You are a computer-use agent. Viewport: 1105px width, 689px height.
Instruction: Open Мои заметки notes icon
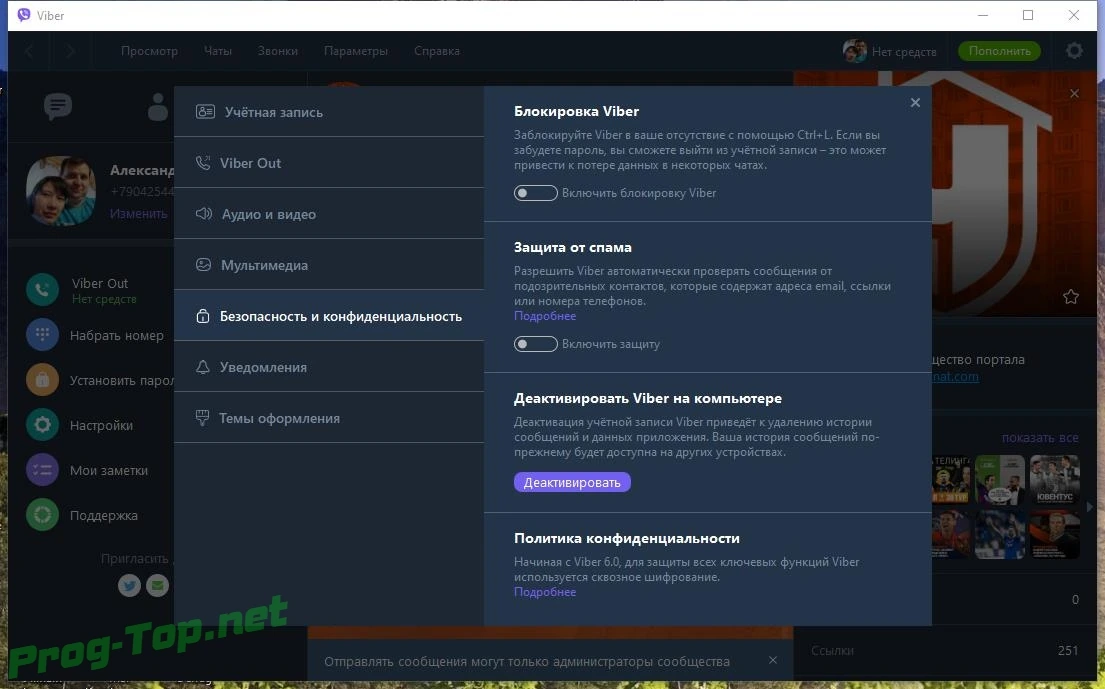tap(42, 470)
